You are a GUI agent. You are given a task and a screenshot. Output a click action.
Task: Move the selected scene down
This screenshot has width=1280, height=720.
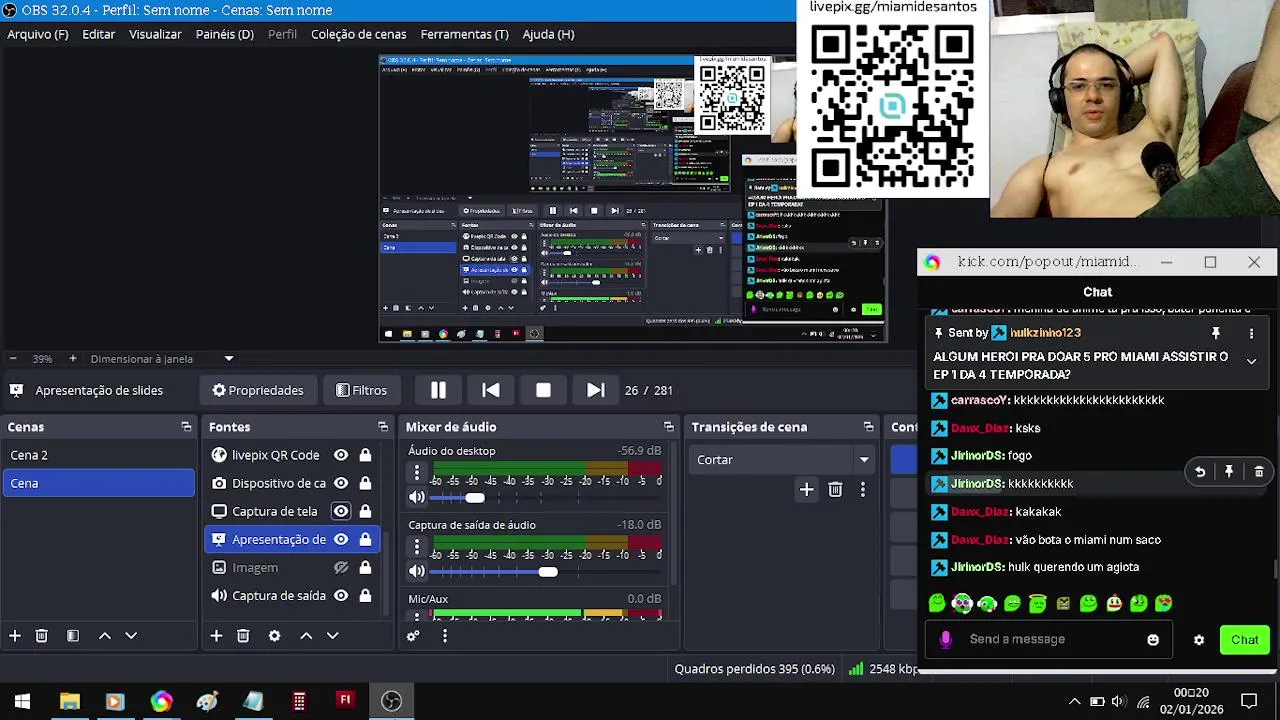pos(131,636)
